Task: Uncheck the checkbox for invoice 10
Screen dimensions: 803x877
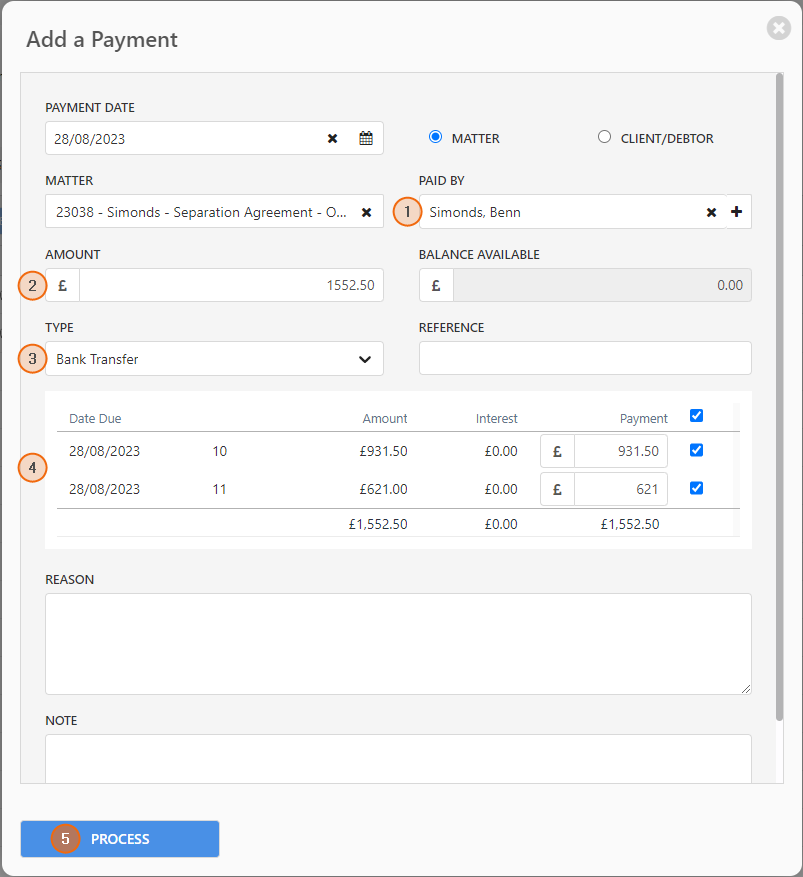Action: [696, 450]
